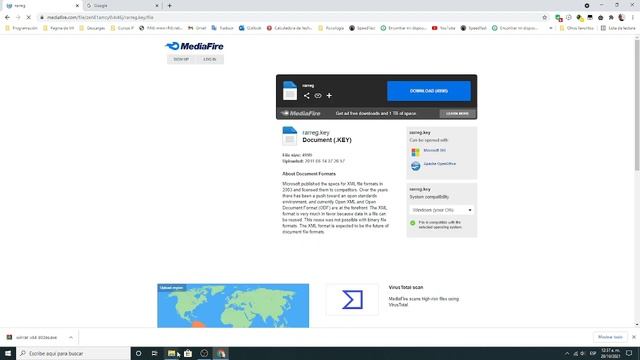Switch to the Google tab
Viewport: 640px width, 360px height.
click(122, 6)
